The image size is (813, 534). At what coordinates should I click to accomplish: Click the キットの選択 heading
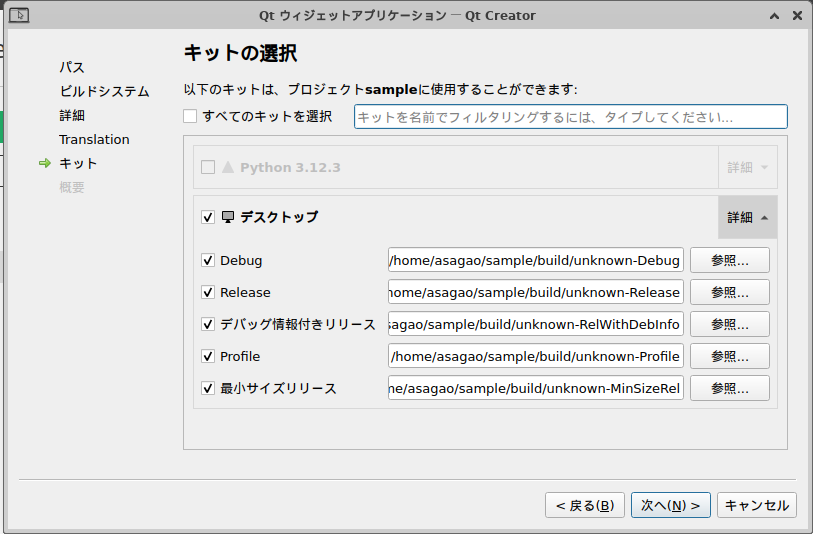coord(241,53)
